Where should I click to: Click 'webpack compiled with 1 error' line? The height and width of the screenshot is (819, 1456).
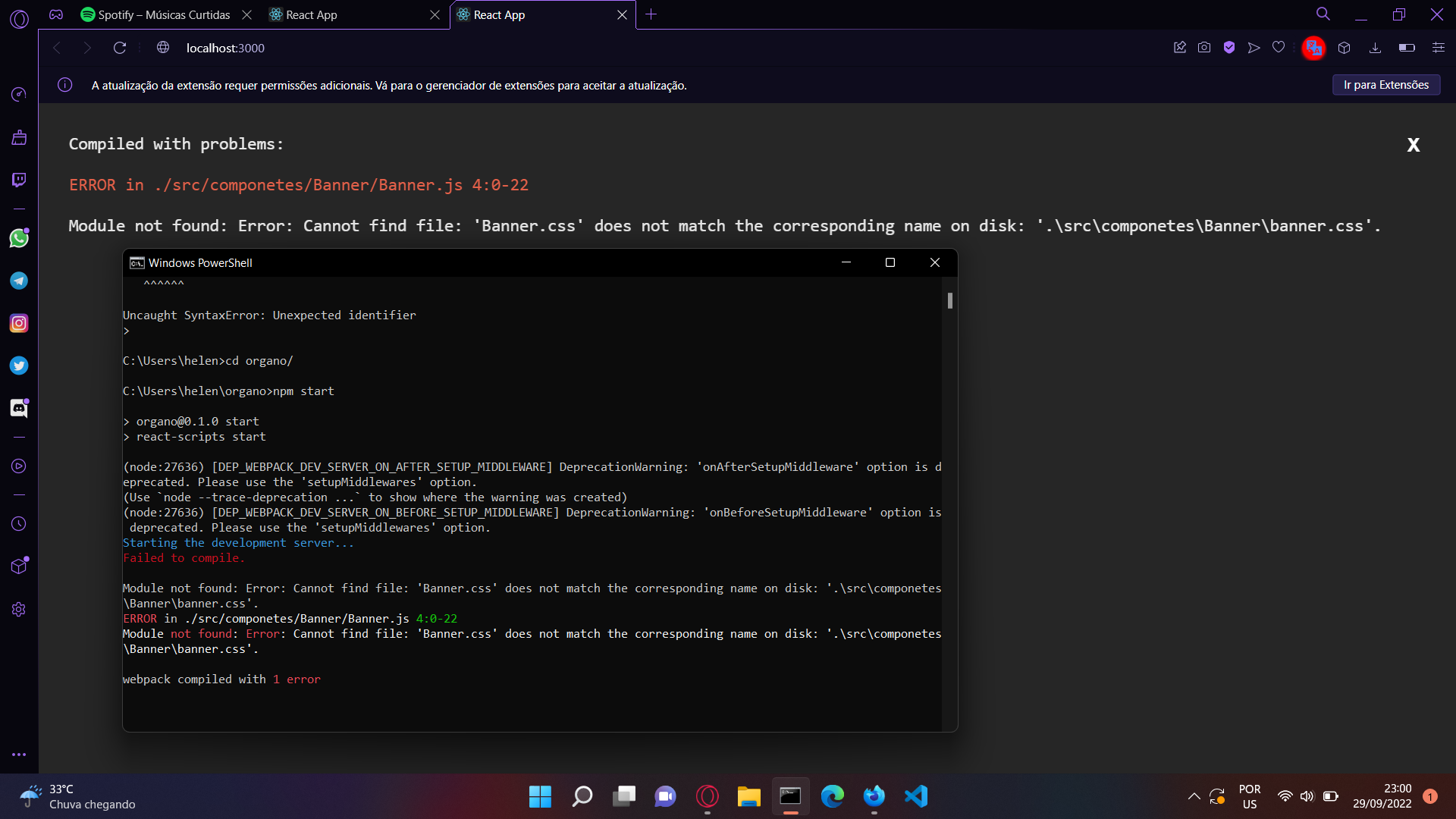221,679
